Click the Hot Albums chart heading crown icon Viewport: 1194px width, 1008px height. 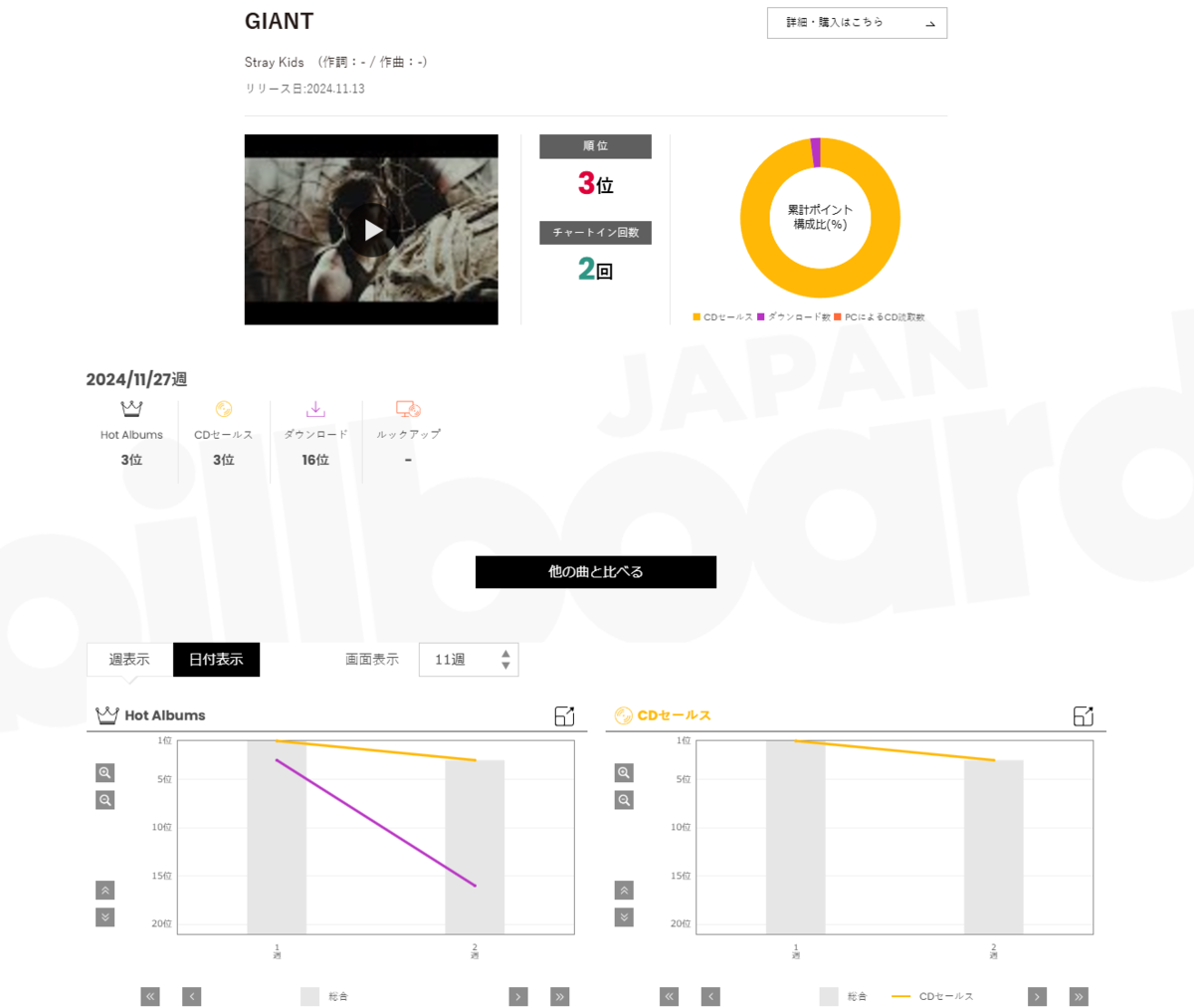coord(106,715)
